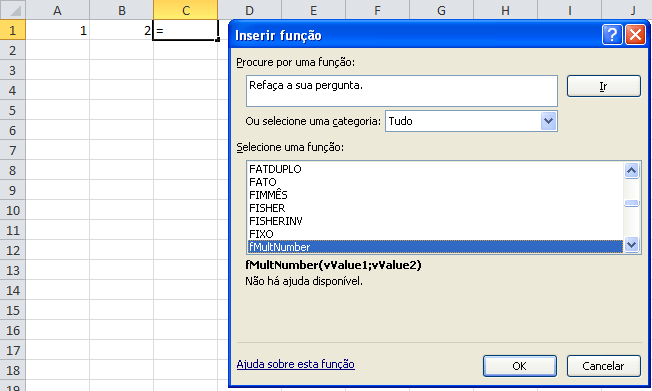Select column A header
This screenshot has height=391, width=652.
[57, 10]
